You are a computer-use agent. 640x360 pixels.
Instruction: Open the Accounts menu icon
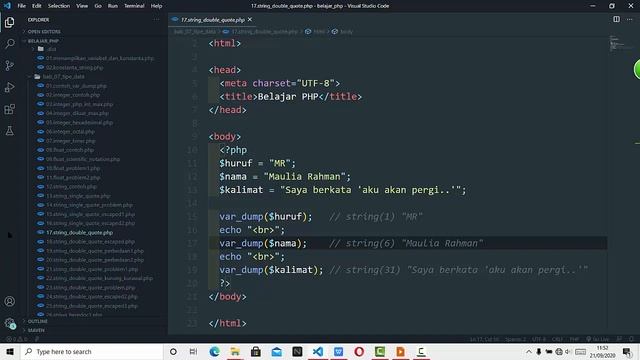9,301
